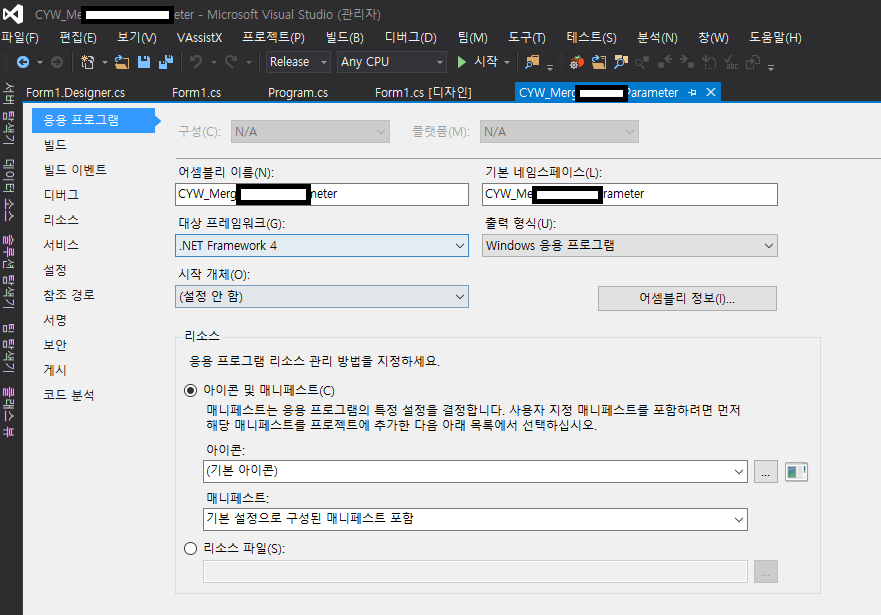The width and height of the screenshot is (881, 615).
Task: Expand the .NET Framework 4 target dropdown
Action: pos(322,245)
